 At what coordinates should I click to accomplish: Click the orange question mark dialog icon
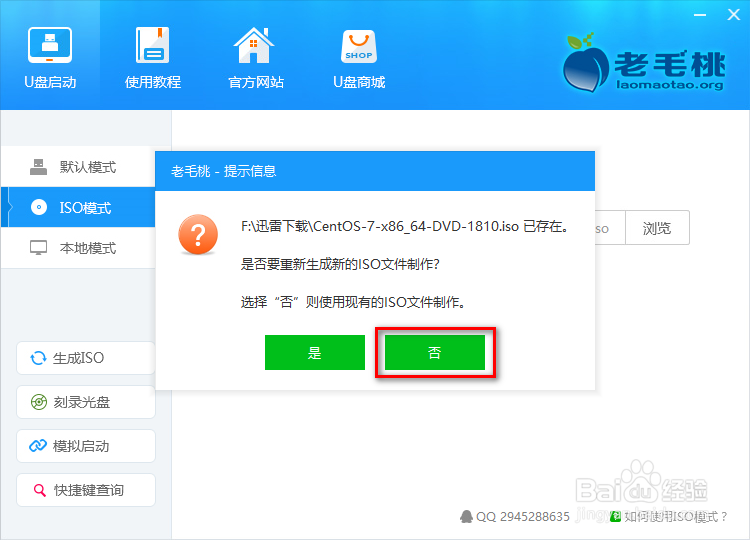(198, 234)
